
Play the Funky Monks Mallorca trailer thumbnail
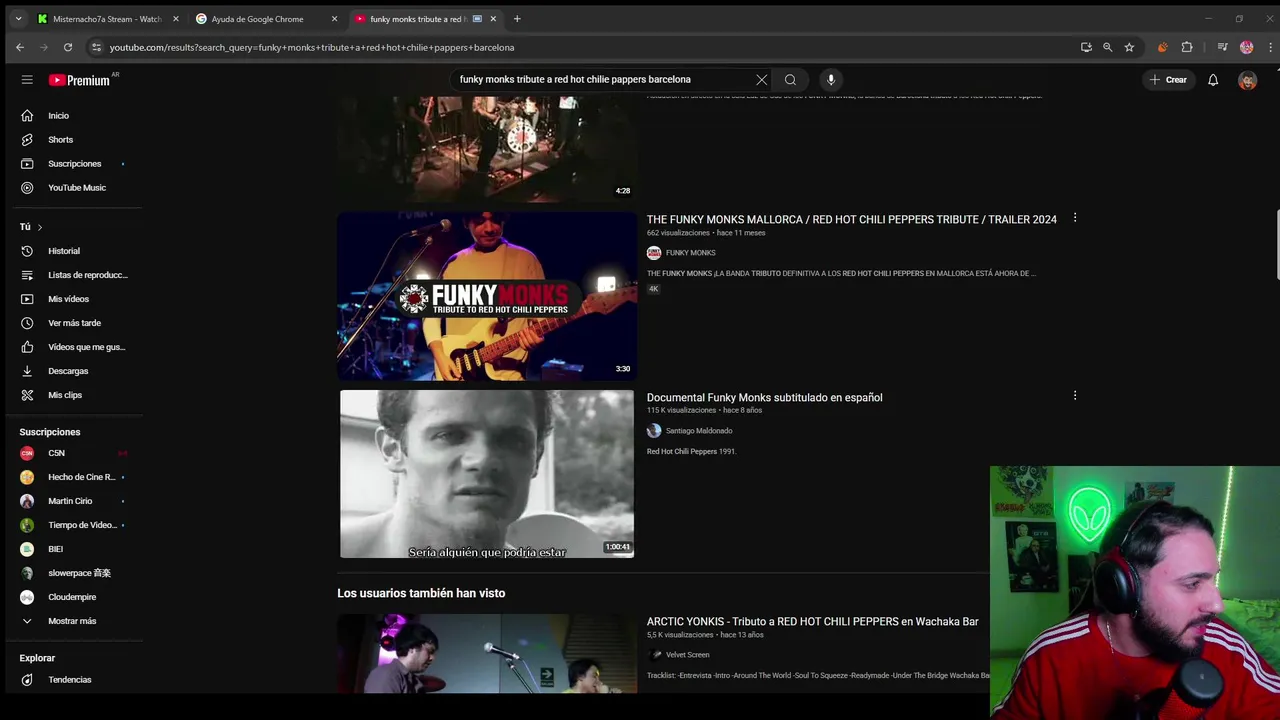tap(487, 296)
